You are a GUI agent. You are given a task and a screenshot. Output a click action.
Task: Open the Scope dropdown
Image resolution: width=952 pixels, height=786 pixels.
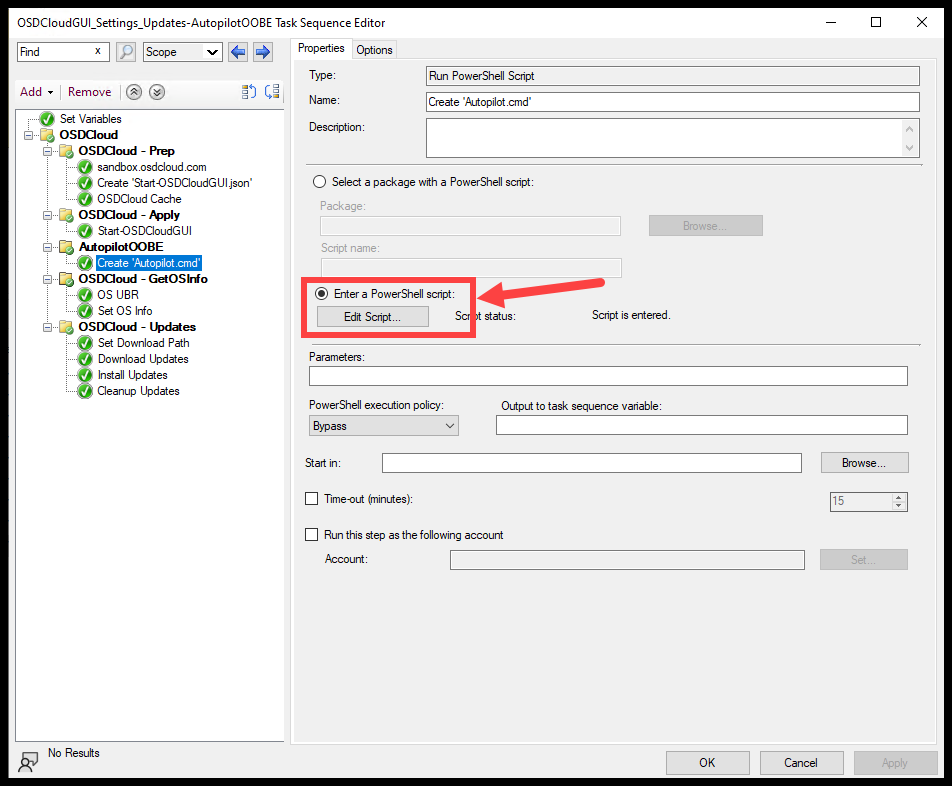click(210, 51)
